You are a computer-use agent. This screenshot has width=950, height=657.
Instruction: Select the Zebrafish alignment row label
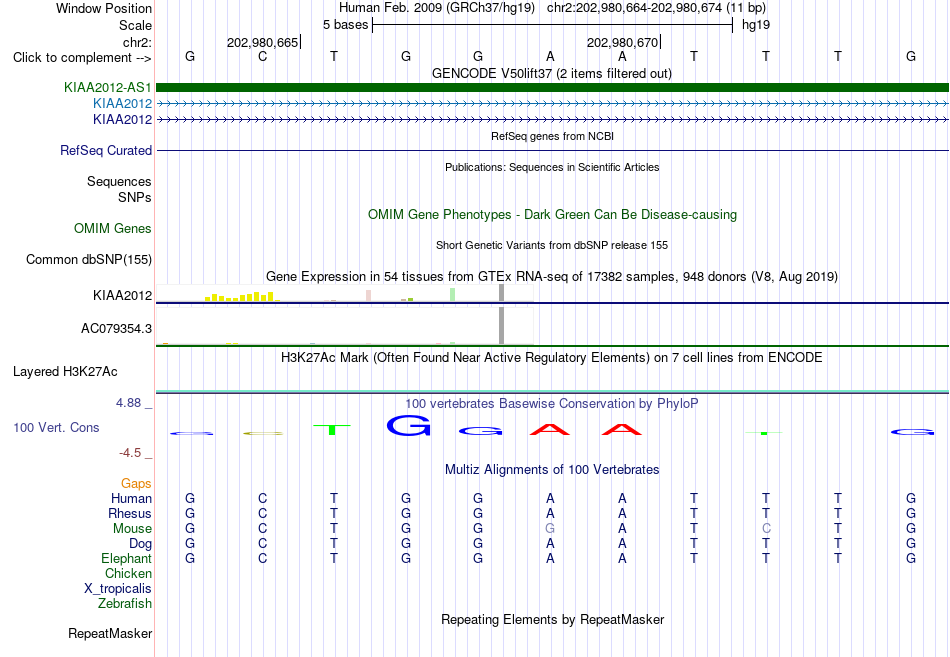point(125,604)
